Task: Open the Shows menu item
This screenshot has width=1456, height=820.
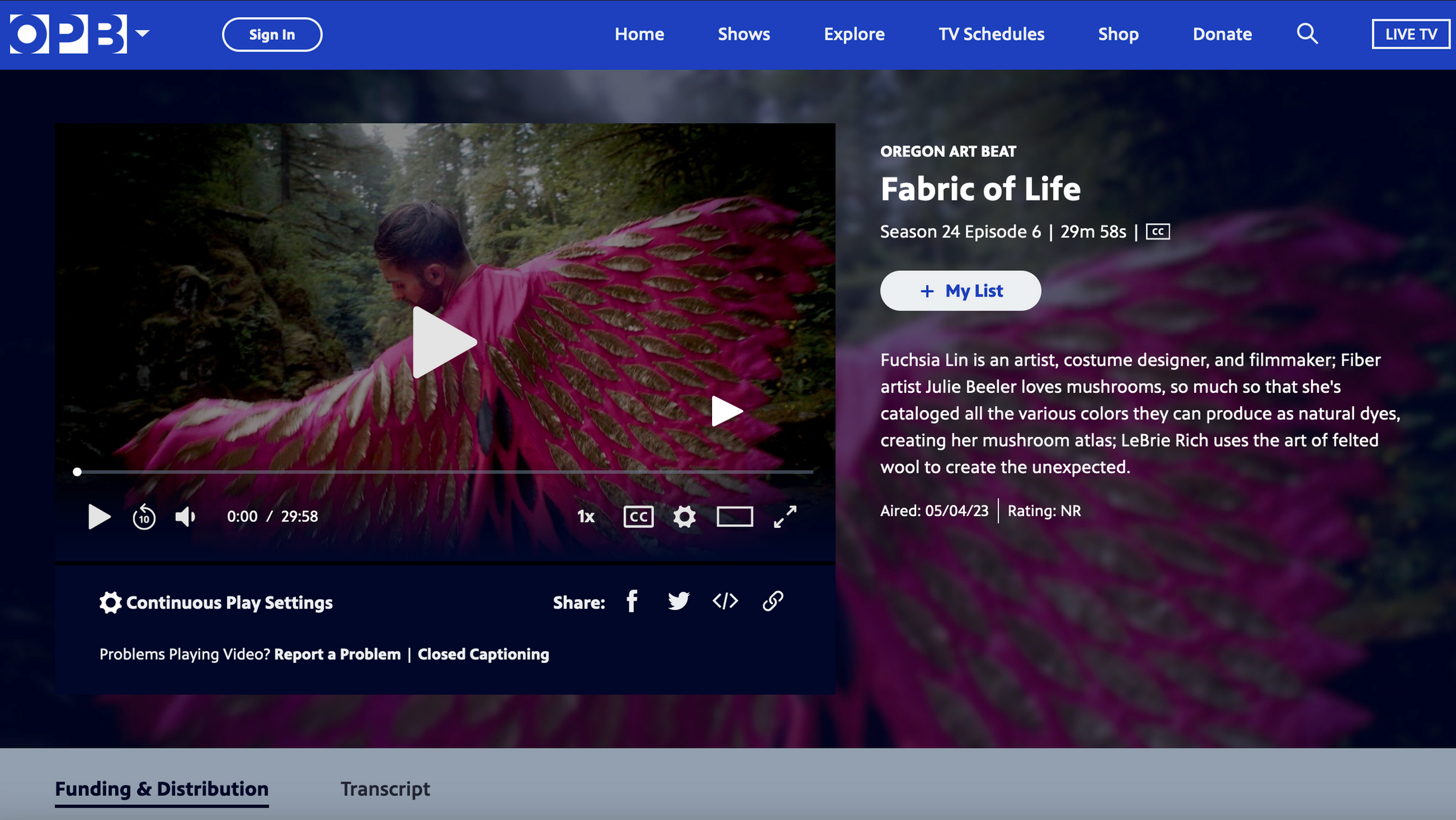Action: [743, 34]
